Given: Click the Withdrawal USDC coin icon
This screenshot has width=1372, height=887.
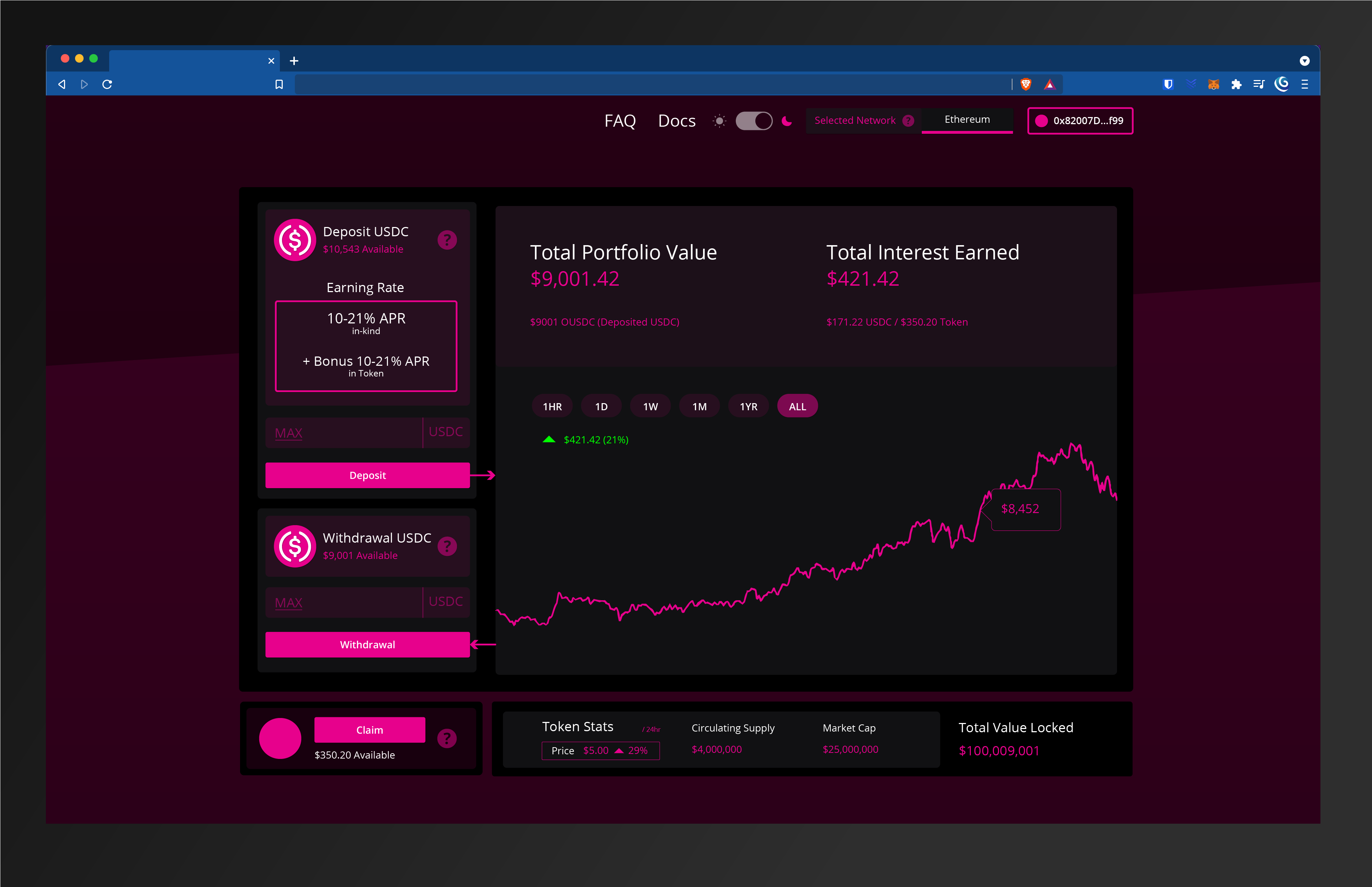Looking at the screenshot, I should tap(295, 546).
